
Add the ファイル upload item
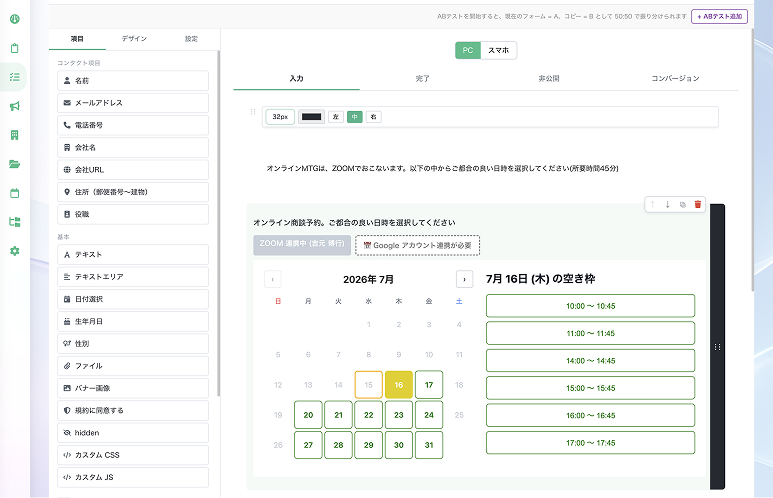point(133,366)
